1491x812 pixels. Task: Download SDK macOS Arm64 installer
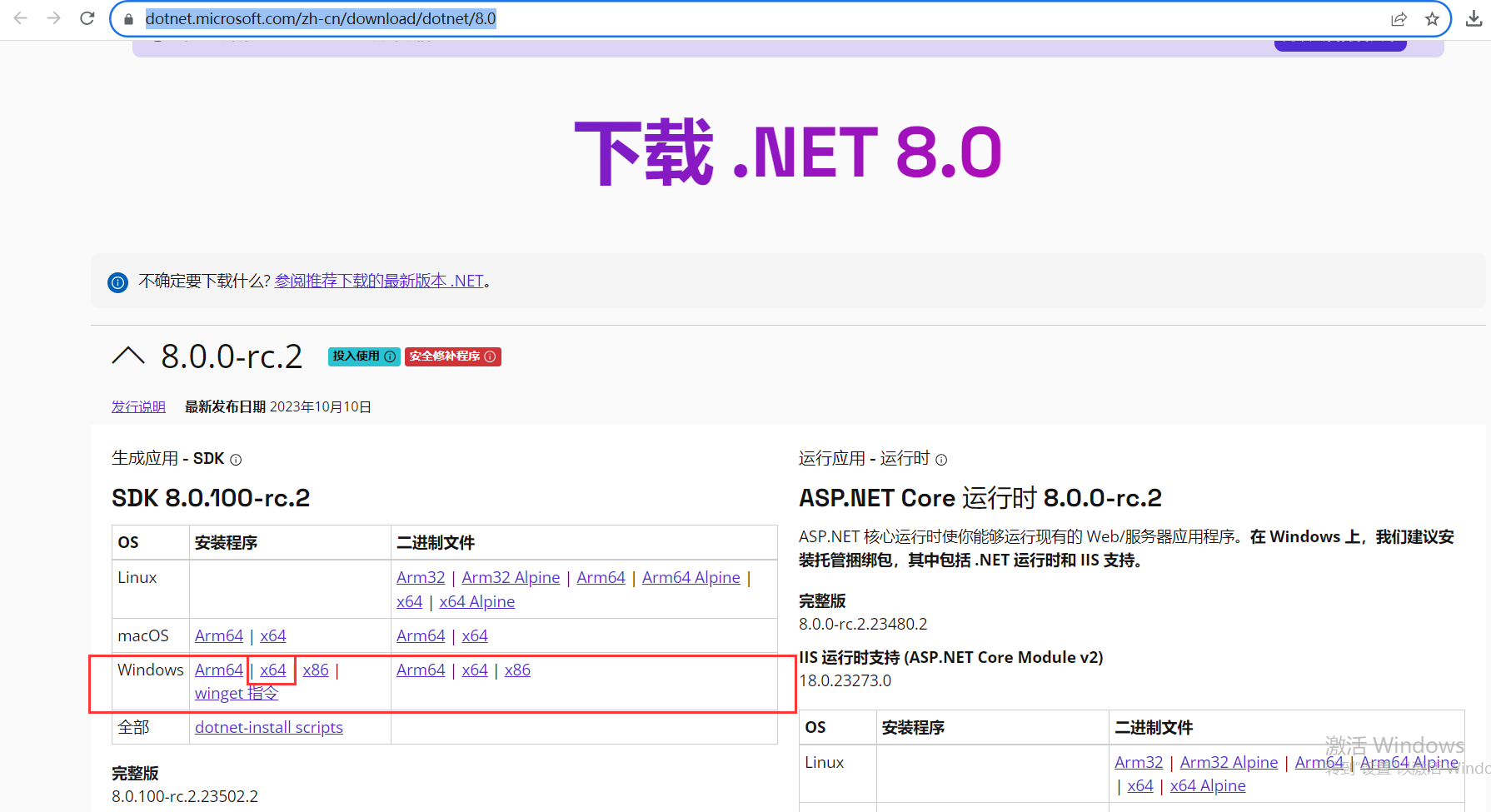pos(219,635)
